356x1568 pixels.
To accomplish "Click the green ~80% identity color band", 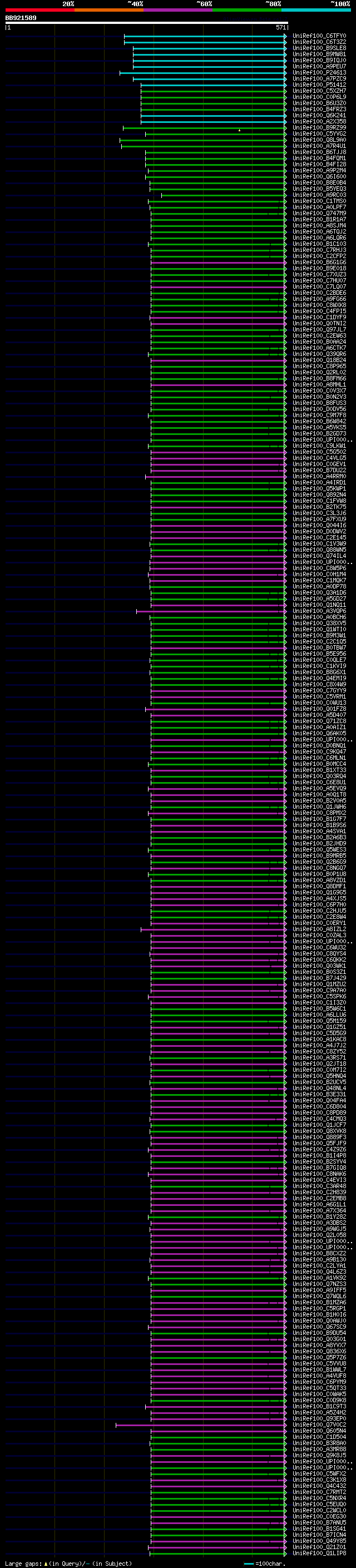I will point(247,10).
